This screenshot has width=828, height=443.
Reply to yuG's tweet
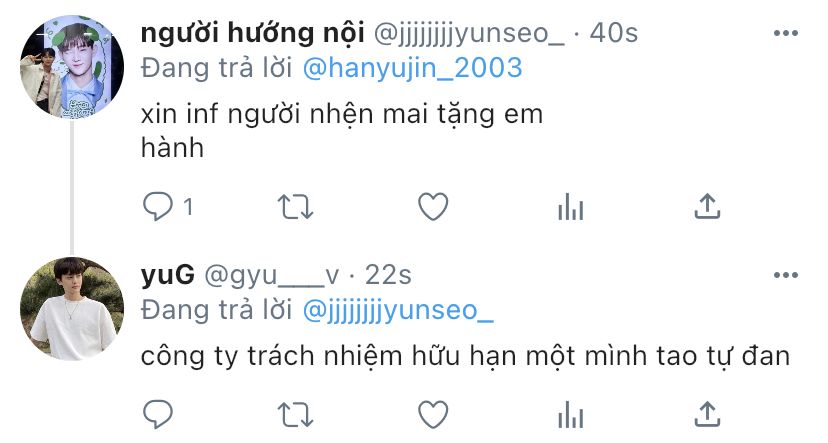click(x=158, y=414)
